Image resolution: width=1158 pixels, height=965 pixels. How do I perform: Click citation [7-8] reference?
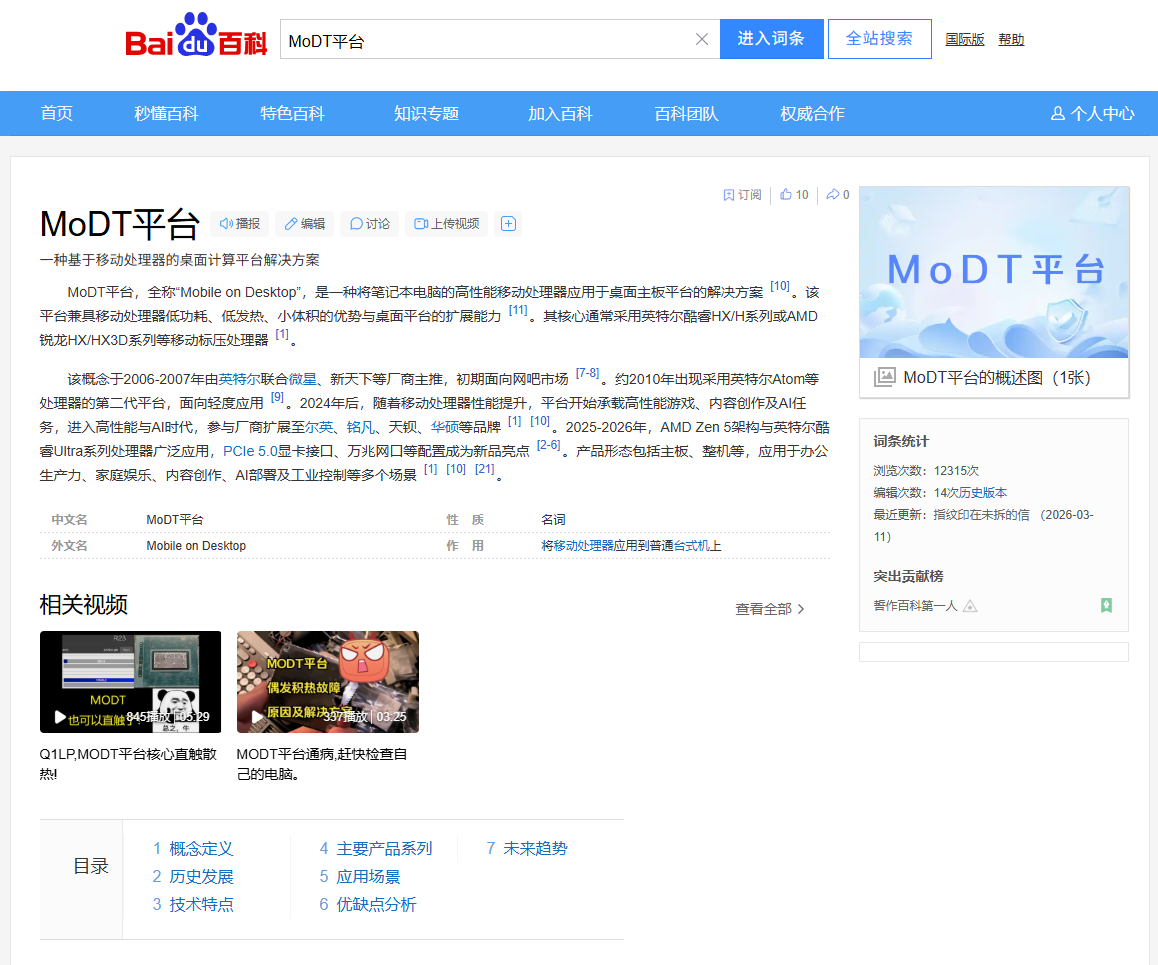click(587, 374)
